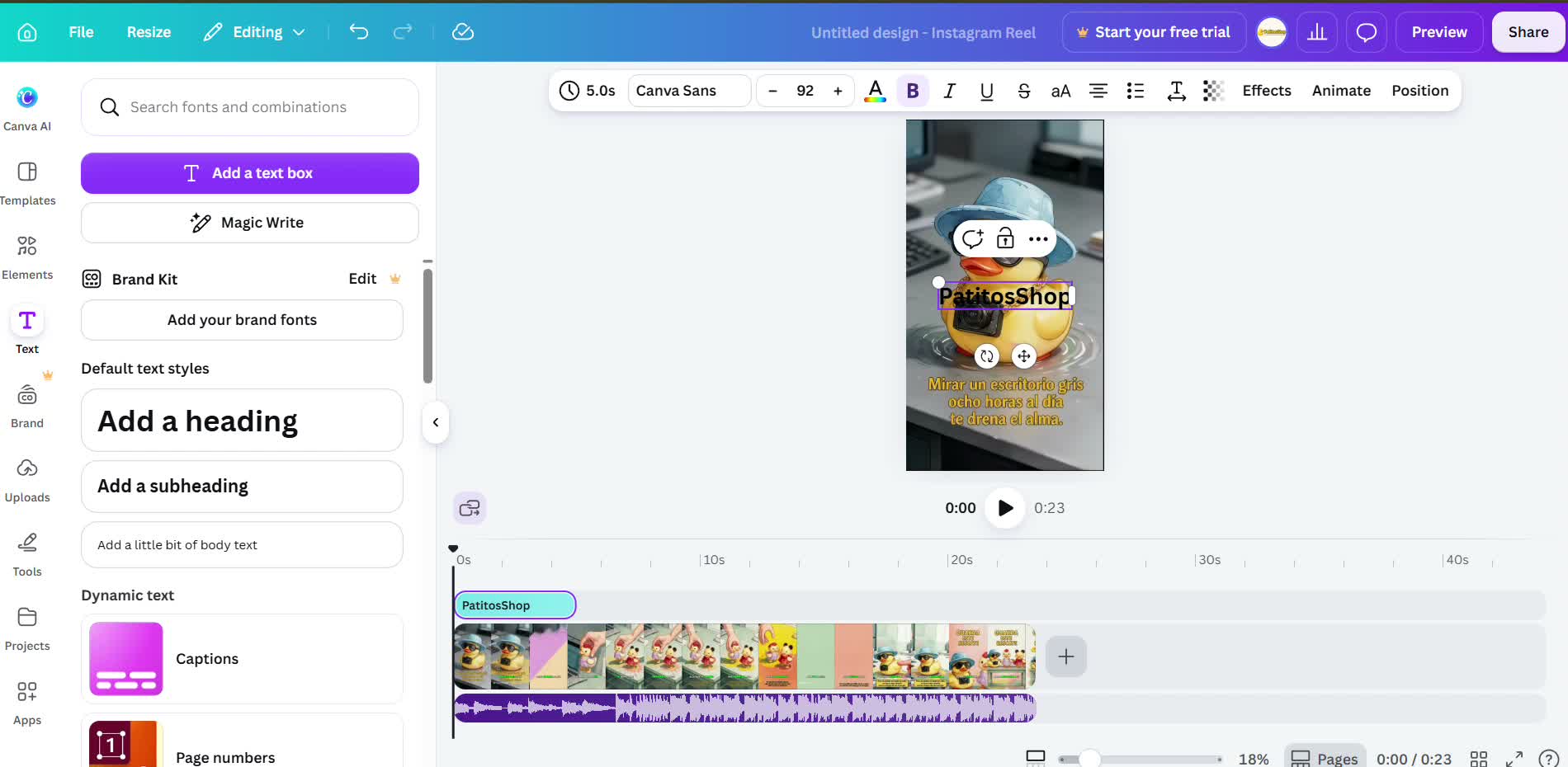Check the cloud save status icon

point(463,32)
